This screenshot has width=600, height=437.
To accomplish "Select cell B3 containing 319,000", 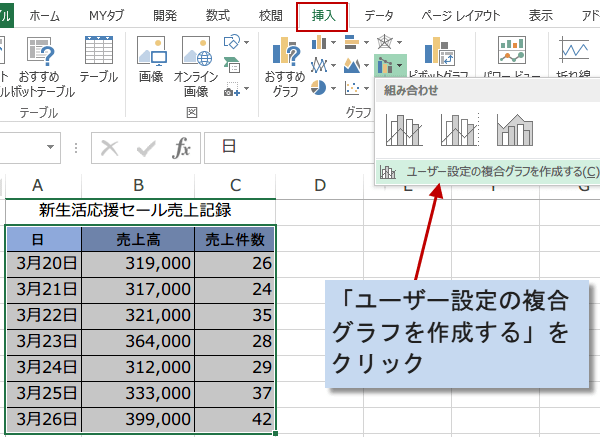I will tap(138, 263).
